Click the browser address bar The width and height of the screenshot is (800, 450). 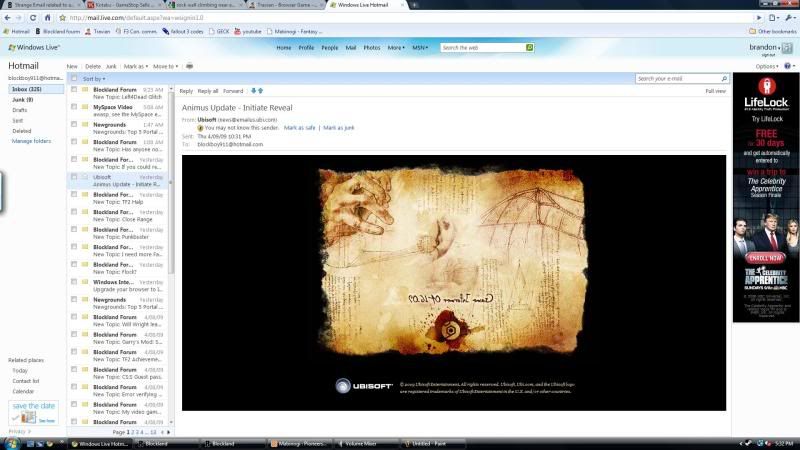click(x=408, y=18)
